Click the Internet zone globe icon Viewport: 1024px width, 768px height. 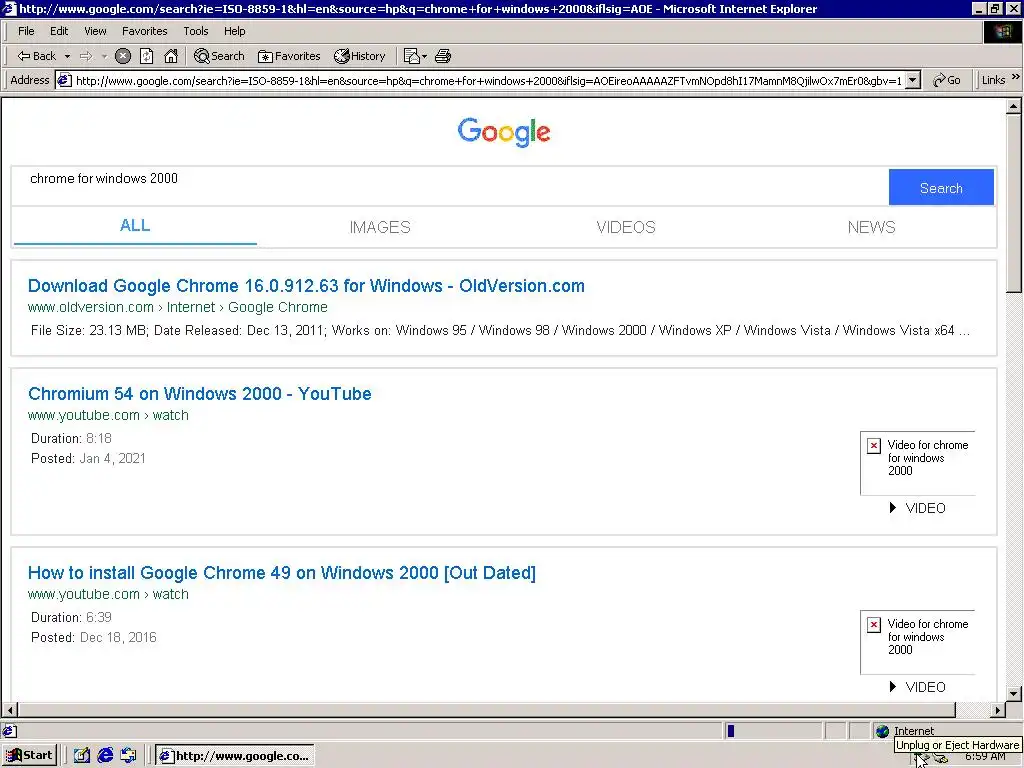[x=882, y=731]
